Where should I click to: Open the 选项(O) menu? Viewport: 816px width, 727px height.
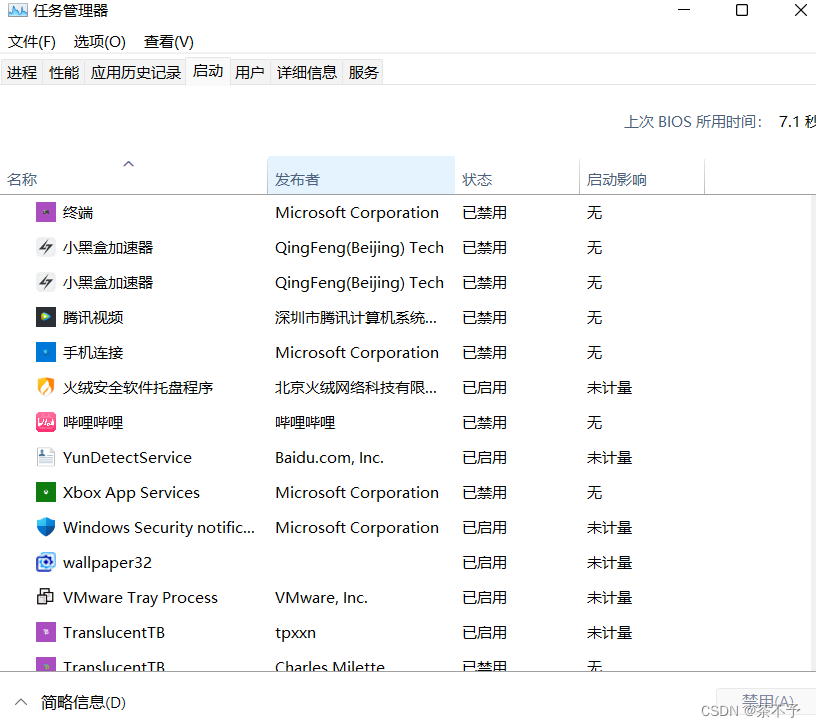pos(99,42)
